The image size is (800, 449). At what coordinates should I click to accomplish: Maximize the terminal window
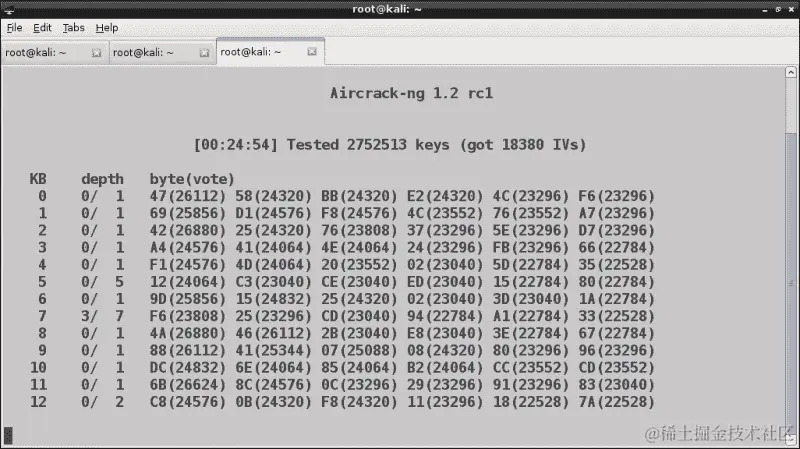click(778, 9)
